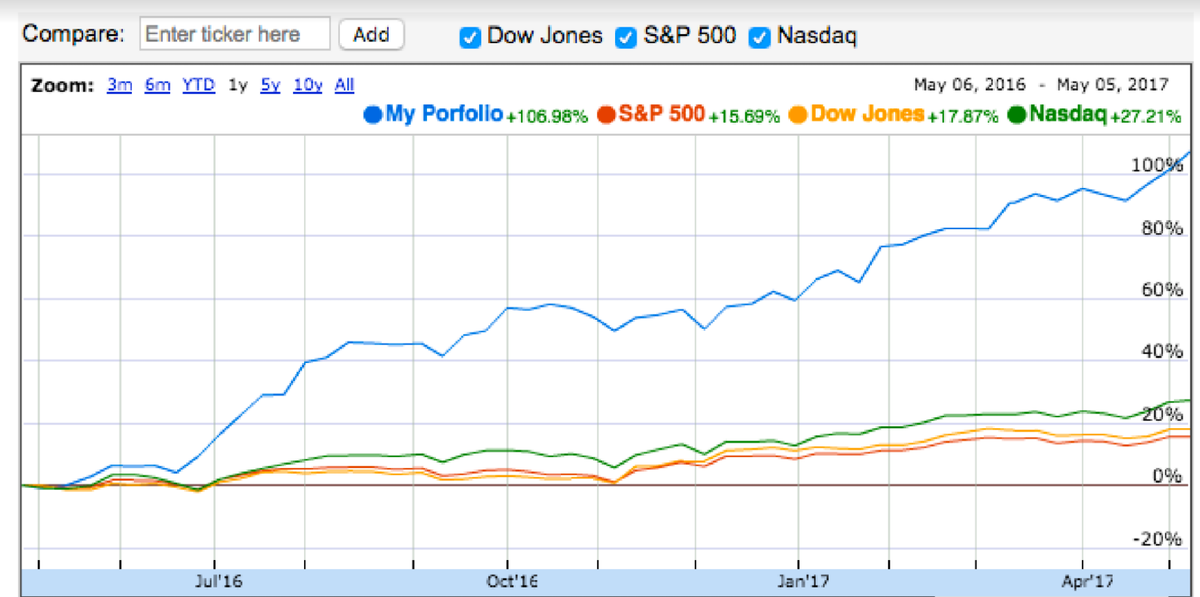Screen dimensions: 1200x597
Task: Focus the Enter ticker here field
Action: 234,34
